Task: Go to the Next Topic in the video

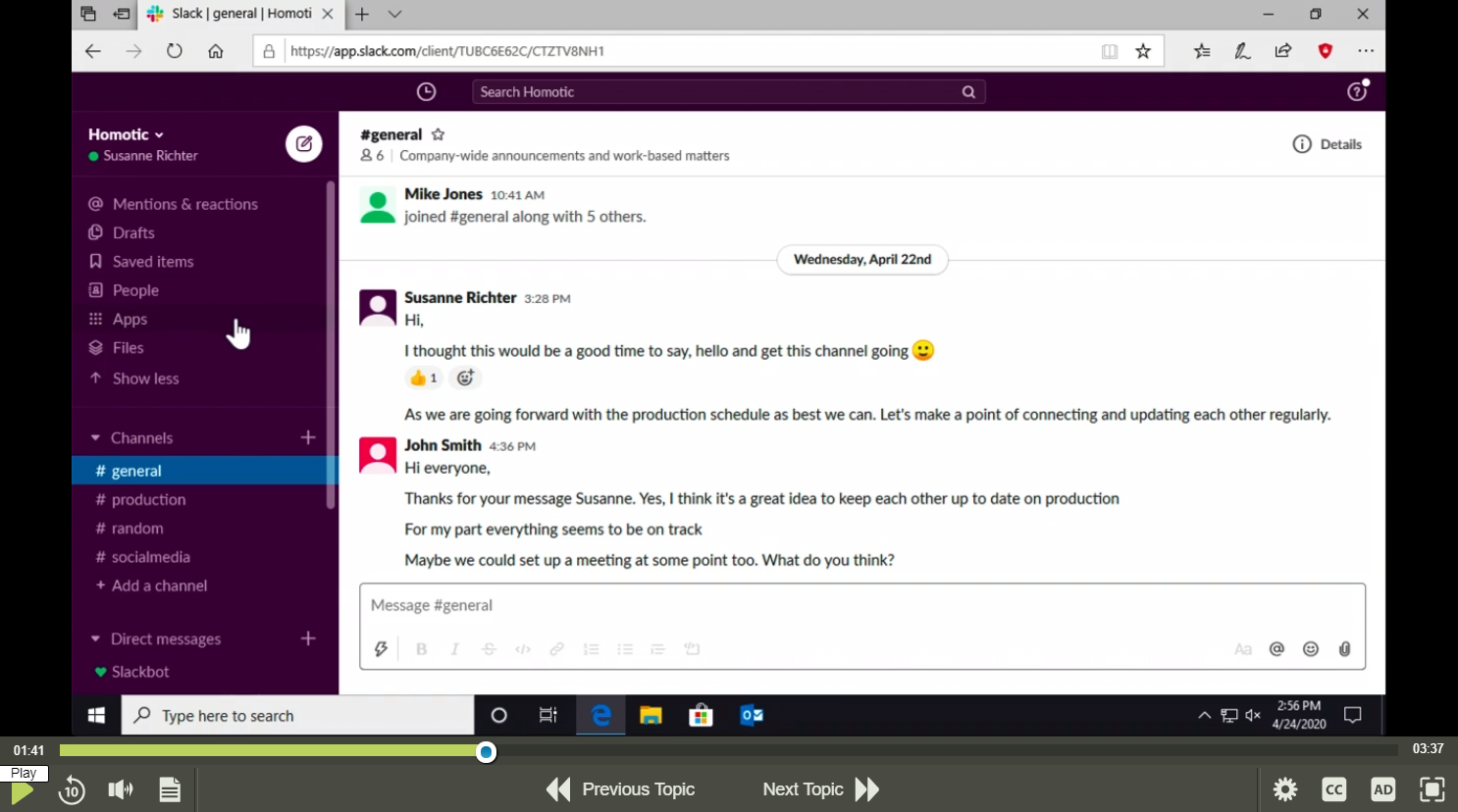Action: pyautogui.click(x=804, y=789)
